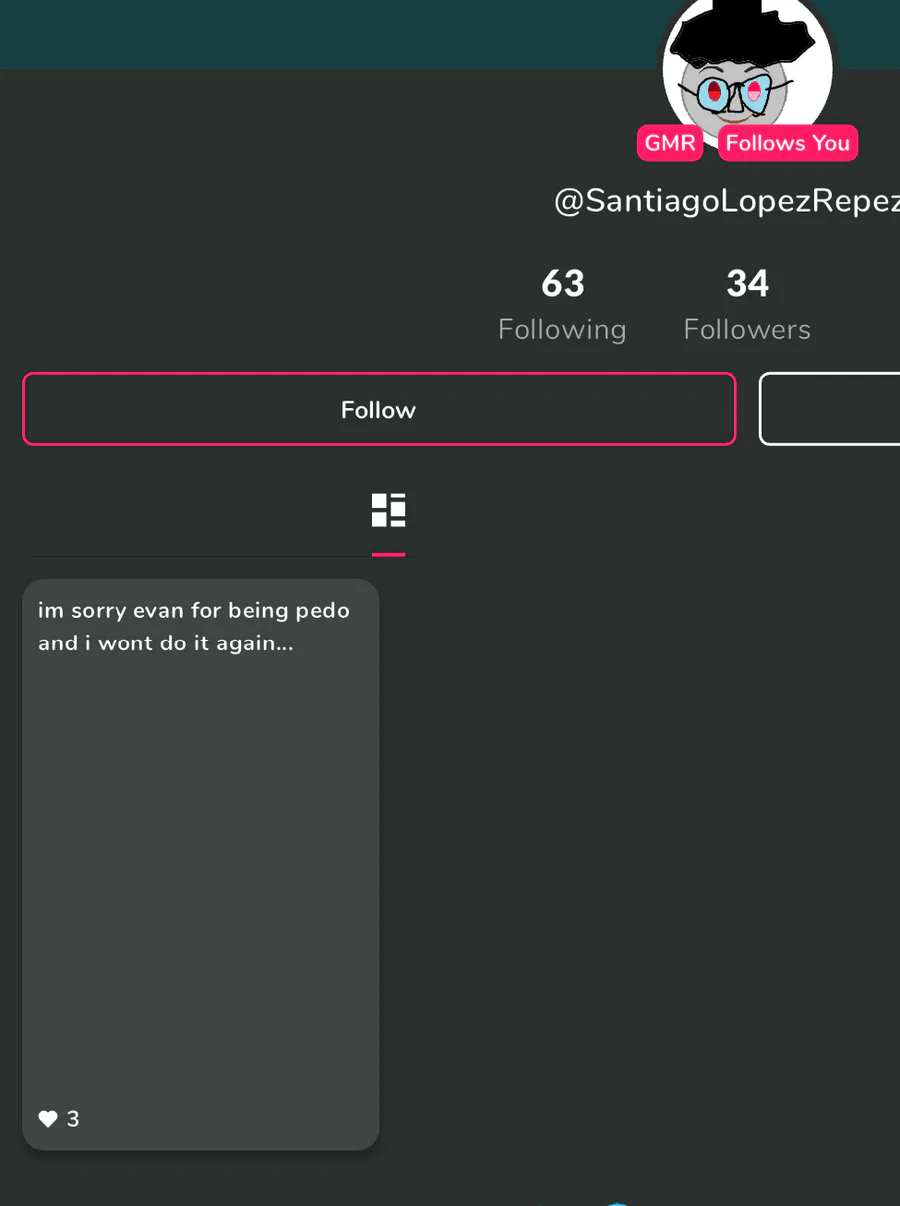The height and width of the screenshot is (1206, 900).
Task: Tap the heart like icon on the post
Action: coord(48,1119)
